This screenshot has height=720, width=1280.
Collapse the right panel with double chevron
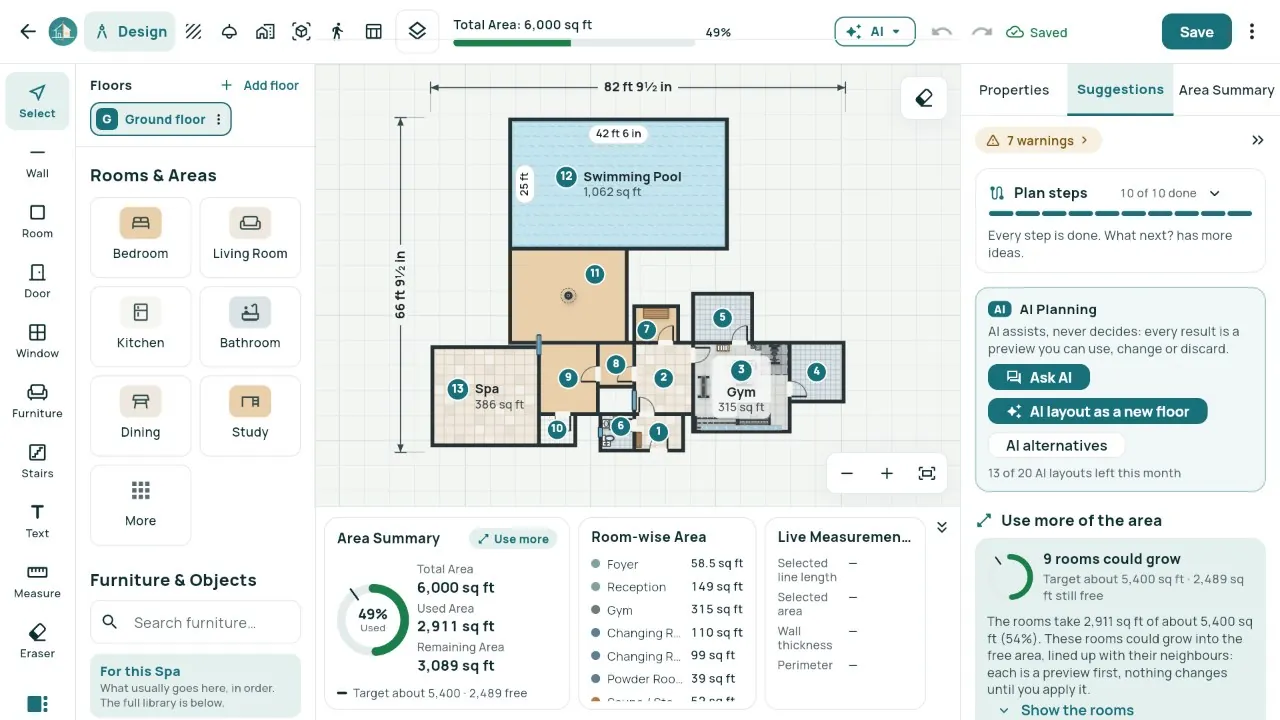pyautogui.click(x=1258, y=141)
